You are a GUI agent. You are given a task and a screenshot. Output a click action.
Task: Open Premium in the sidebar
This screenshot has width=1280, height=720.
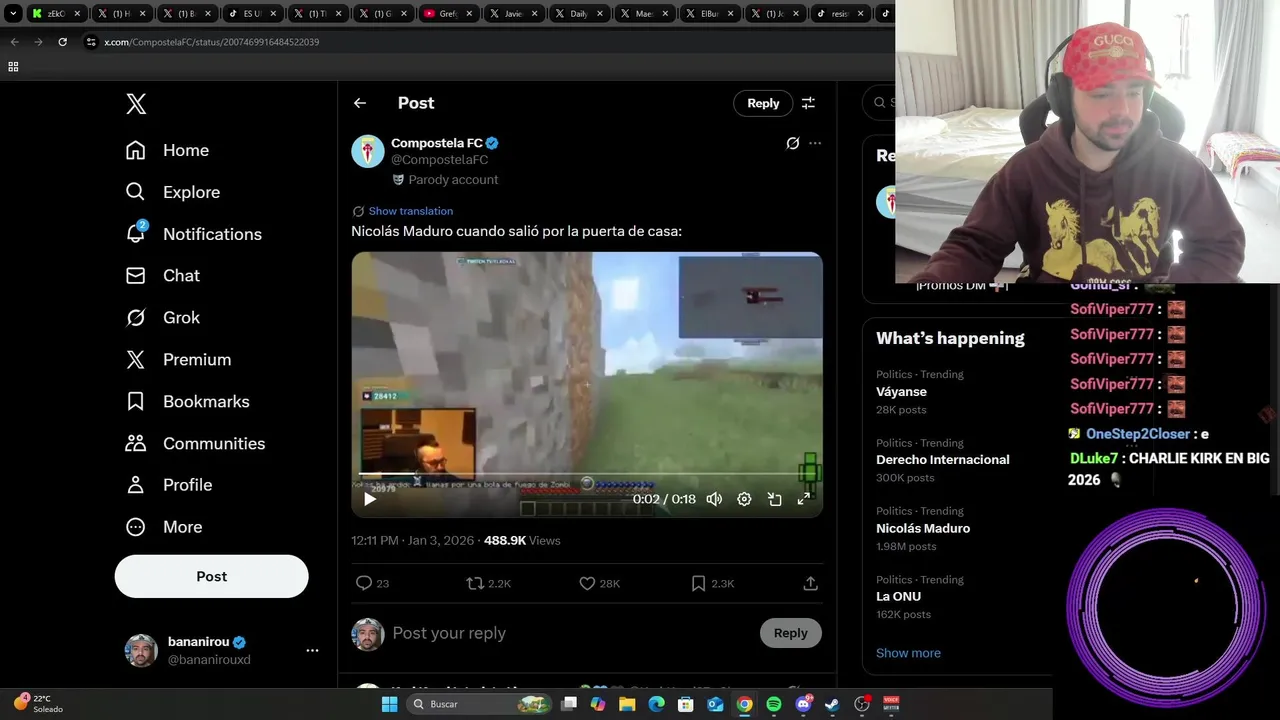178,360
